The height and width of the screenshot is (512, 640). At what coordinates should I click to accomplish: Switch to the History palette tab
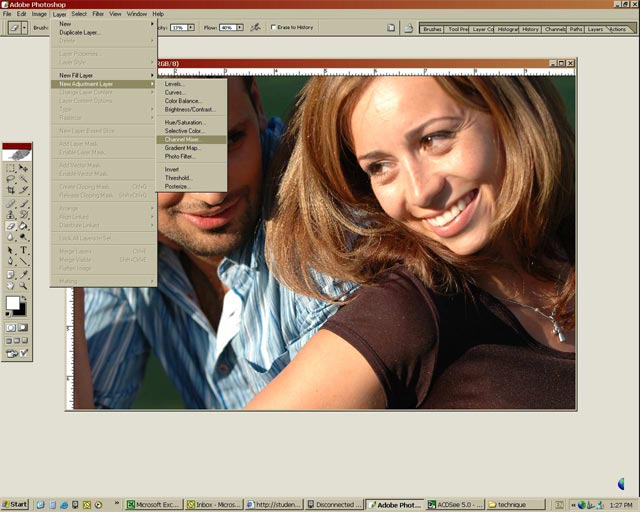[530, 29]
